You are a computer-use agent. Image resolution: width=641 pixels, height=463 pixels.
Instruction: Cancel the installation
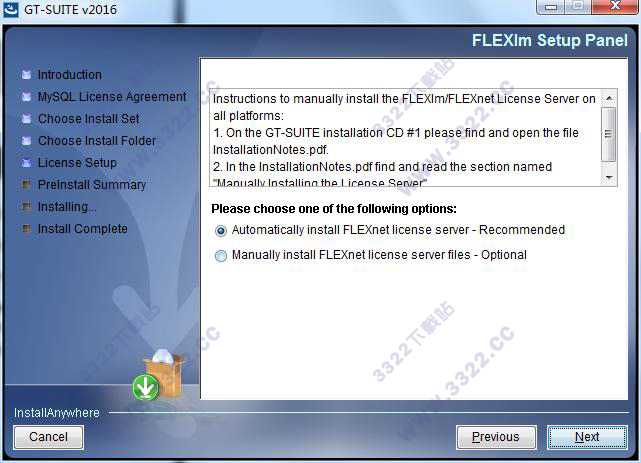coord(48,437)
